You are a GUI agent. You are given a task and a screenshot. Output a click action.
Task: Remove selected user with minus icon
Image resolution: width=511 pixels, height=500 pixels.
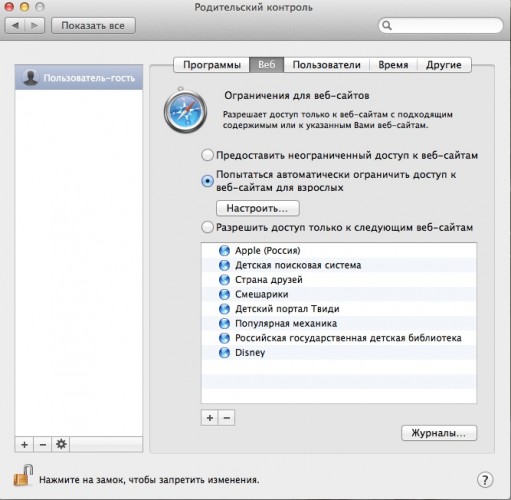(x=43, y=445)
